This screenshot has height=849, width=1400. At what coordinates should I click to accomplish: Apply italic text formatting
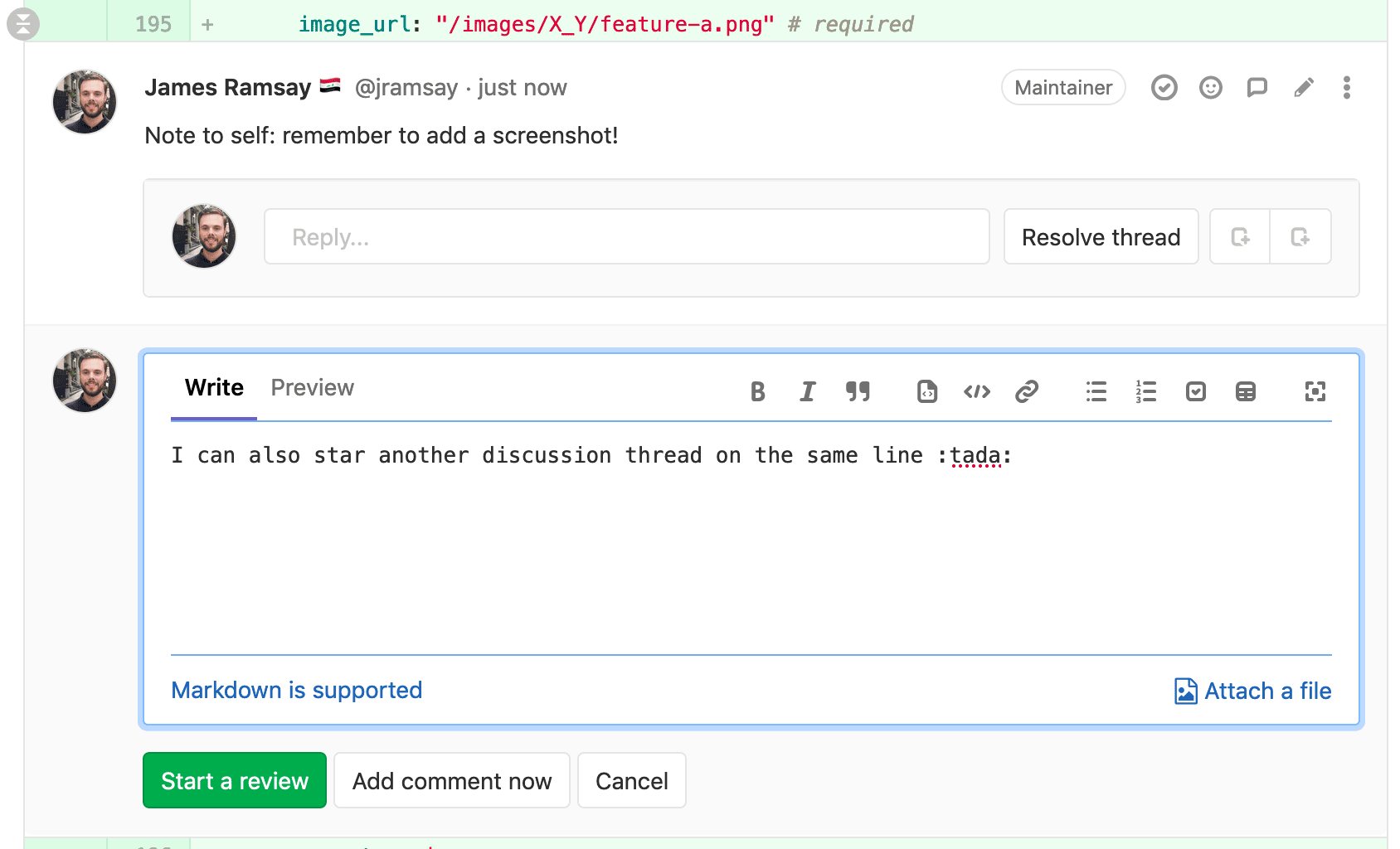tap(807, 391)
